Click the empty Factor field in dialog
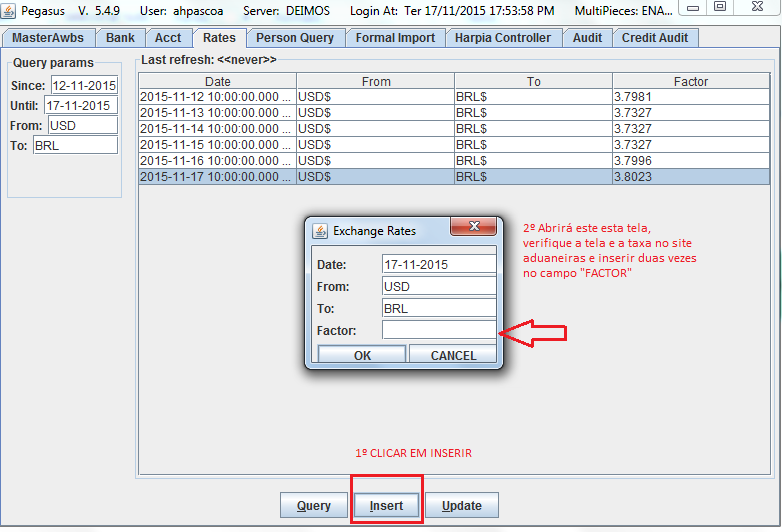The width and height of the screenshot is (782, 532). pyautogui.click(x=439, y=330)
